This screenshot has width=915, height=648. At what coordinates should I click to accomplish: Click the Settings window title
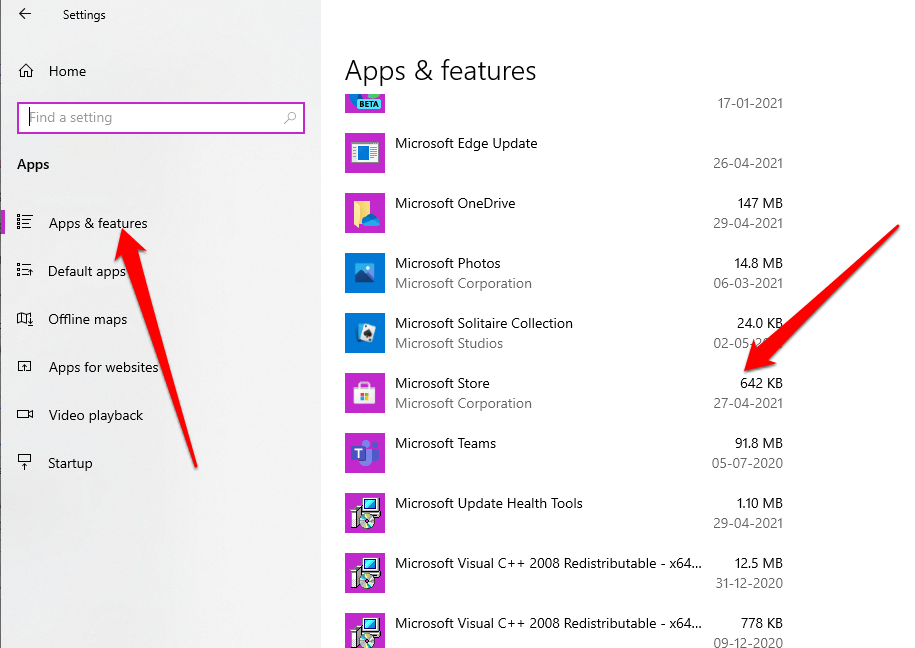click(84, 15)
